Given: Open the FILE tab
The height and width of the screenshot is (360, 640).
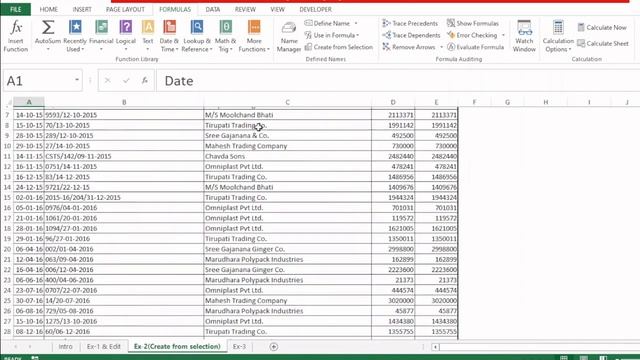Looking at the screenshot, I should [16, 9].
